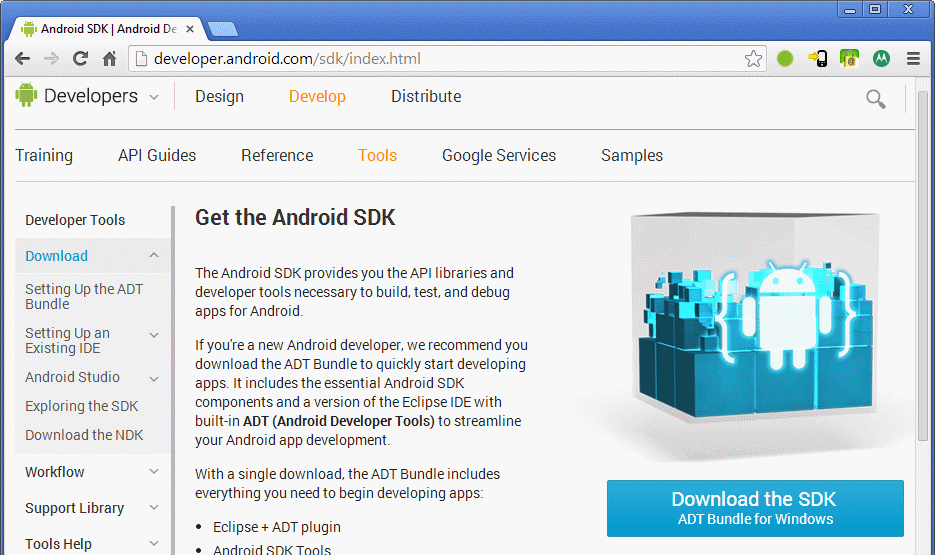
Task: Click the Eclipse + ADT plugin bullet
Action: 277,527
